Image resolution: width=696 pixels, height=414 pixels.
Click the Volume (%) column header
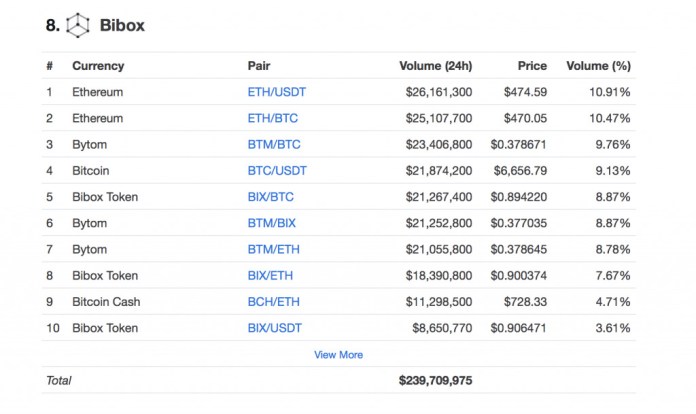[598, 66]
